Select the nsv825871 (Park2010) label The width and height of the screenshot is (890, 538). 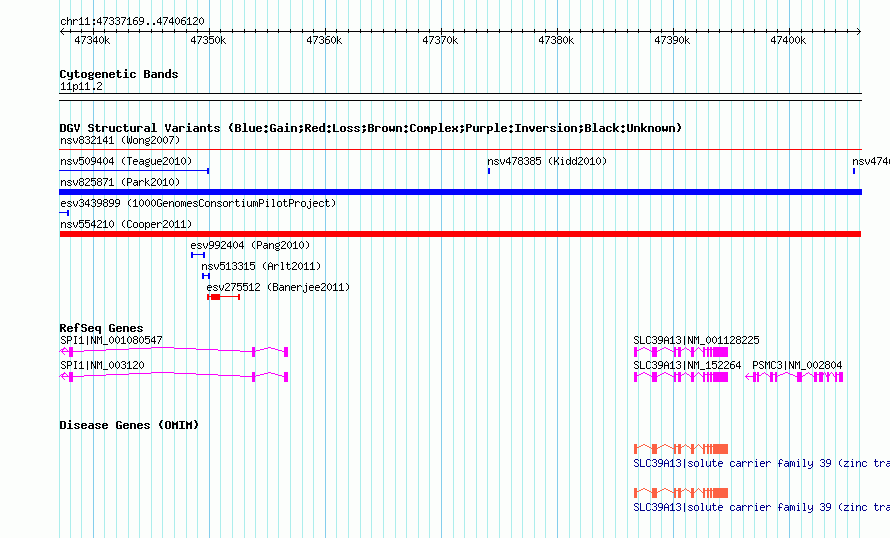(120, 182)
